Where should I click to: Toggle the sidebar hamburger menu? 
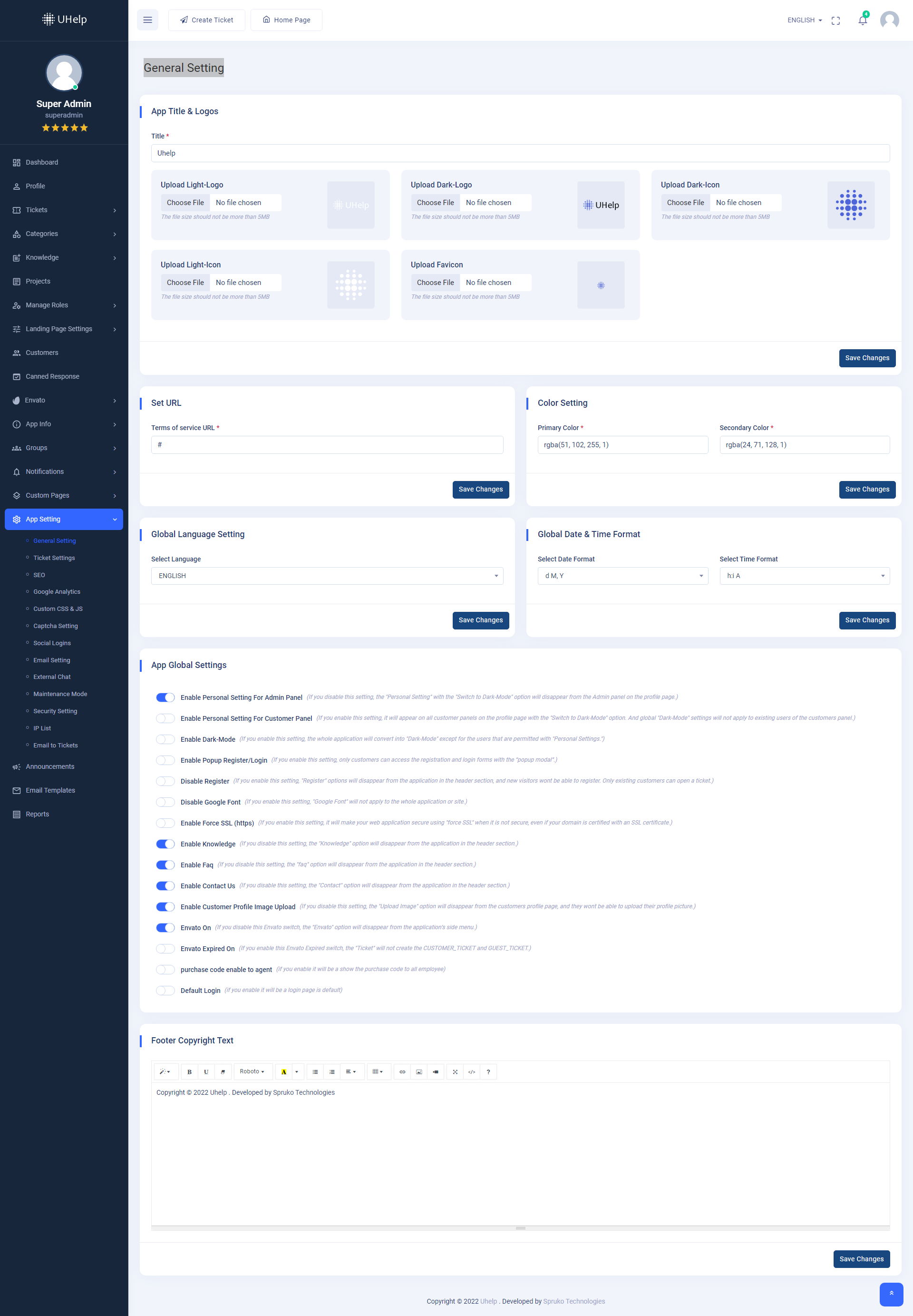click(147, 20)
